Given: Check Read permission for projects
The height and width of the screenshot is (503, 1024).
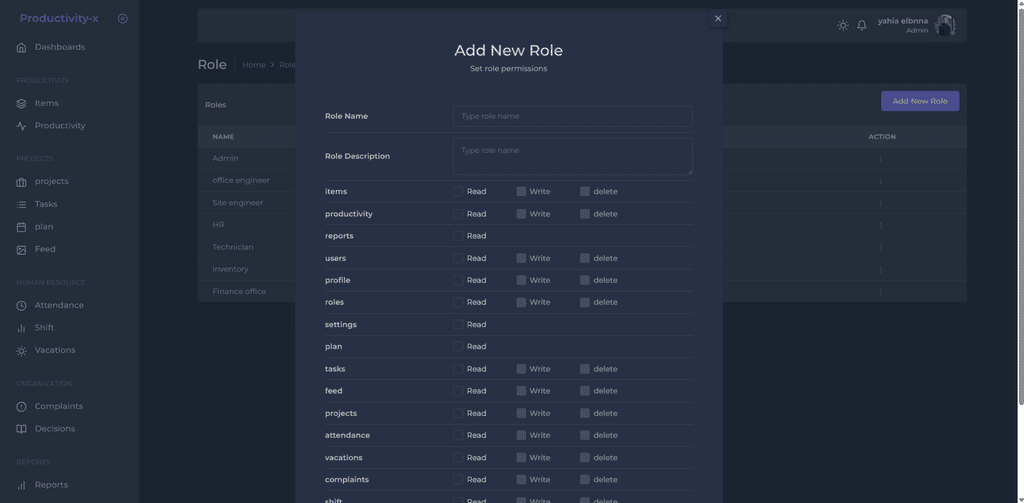Looking at the screenshot, I should coord(458,413).
